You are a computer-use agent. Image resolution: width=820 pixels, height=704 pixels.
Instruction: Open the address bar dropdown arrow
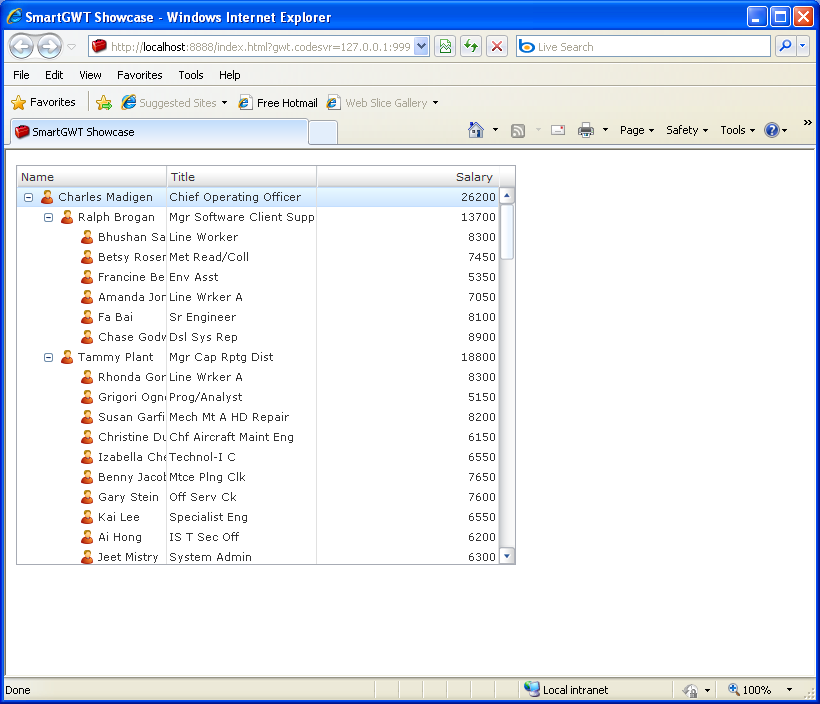pyautogui.click(x=421, y=47)
